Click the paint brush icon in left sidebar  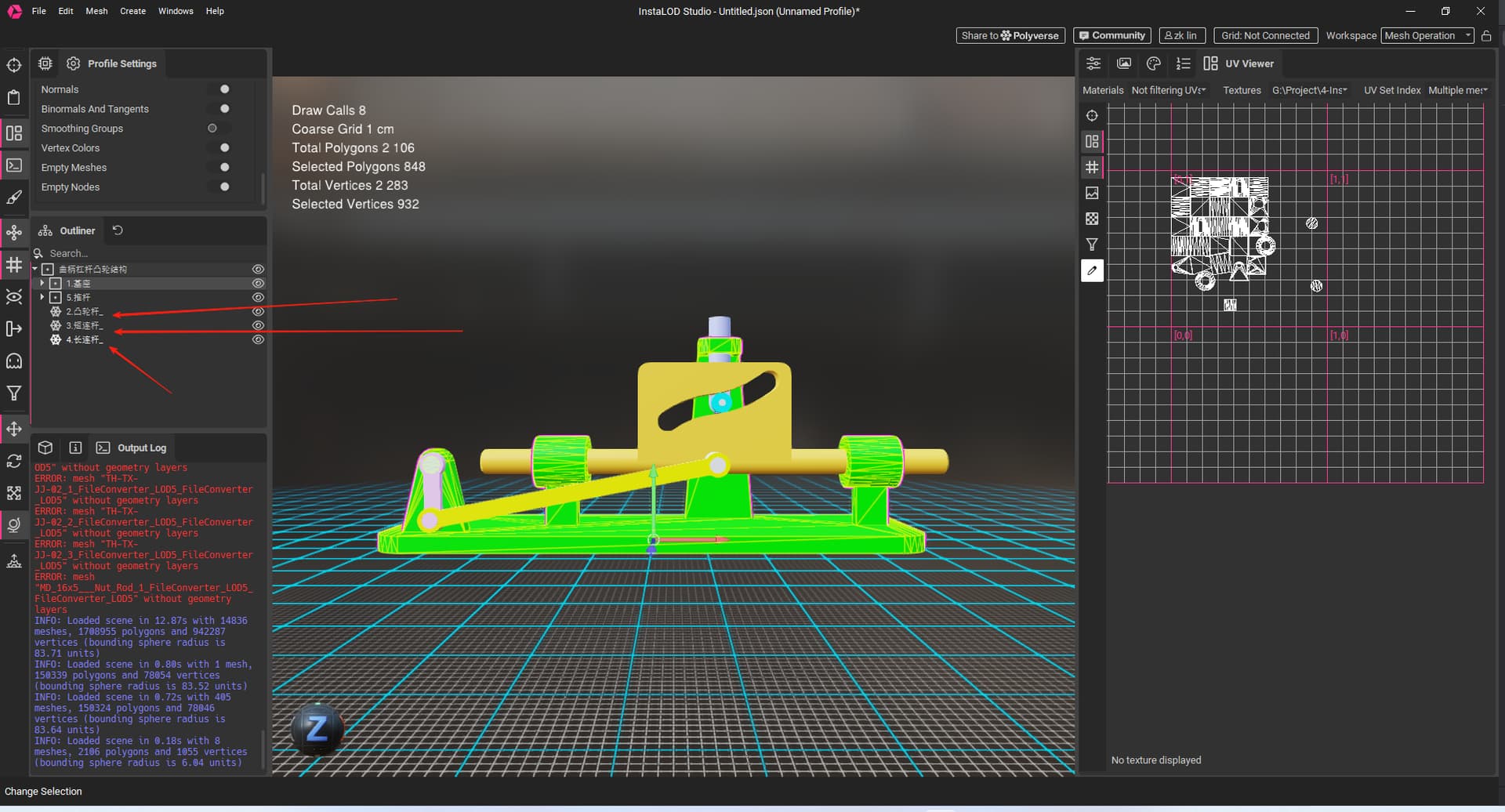point(14,198)
